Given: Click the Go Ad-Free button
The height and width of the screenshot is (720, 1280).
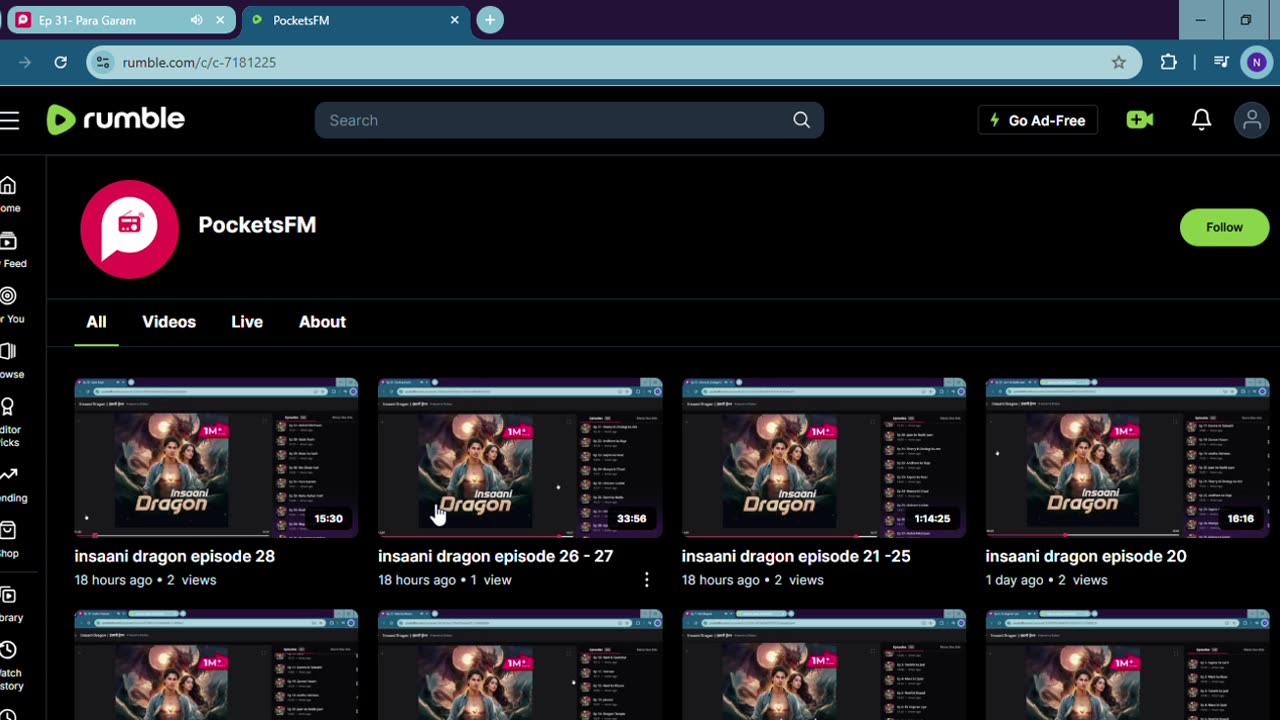Looking at the screenshot, I should (x=1038, y=120).
